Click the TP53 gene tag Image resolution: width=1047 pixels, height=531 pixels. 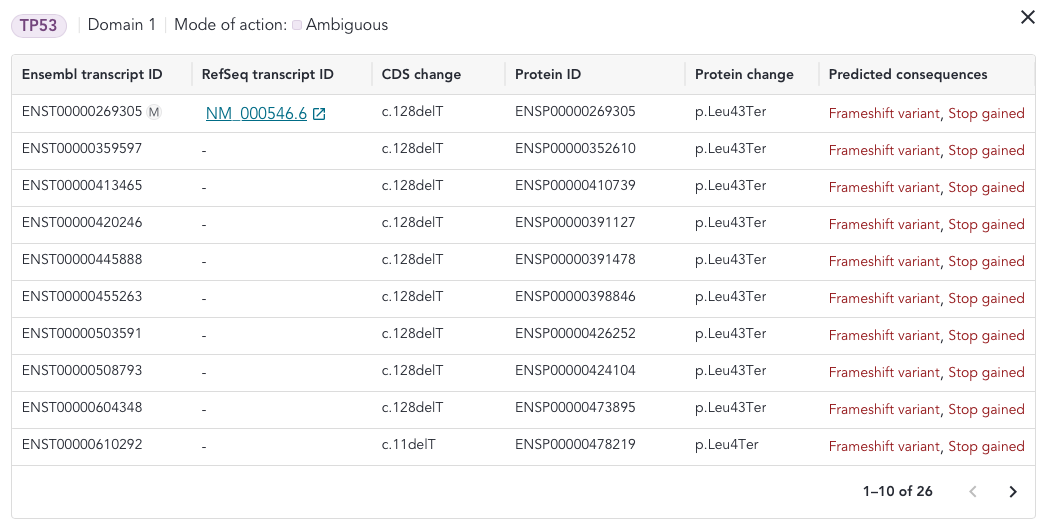[39, 25]
